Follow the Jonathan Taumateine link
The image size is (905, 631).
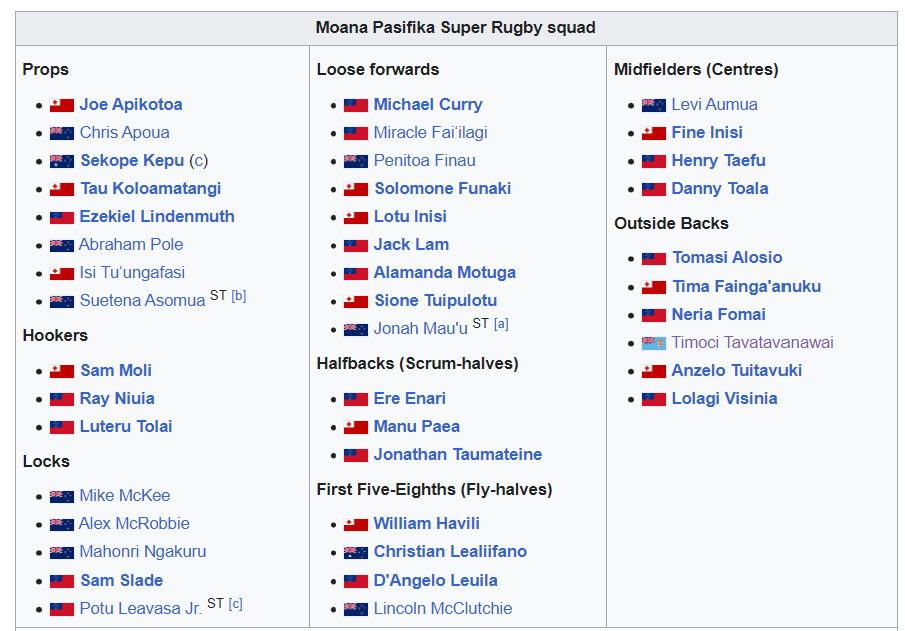pyautogui.click(x=458, y=454)
